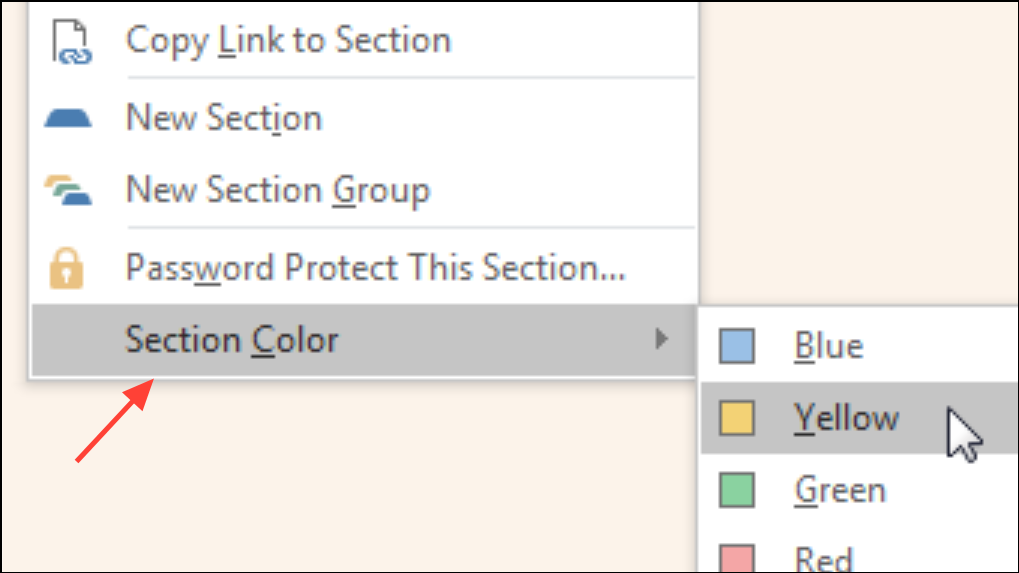Choose Copy Link to Section menu entry
This screenshot has width=1019, height=573.
tap(364, 40)
